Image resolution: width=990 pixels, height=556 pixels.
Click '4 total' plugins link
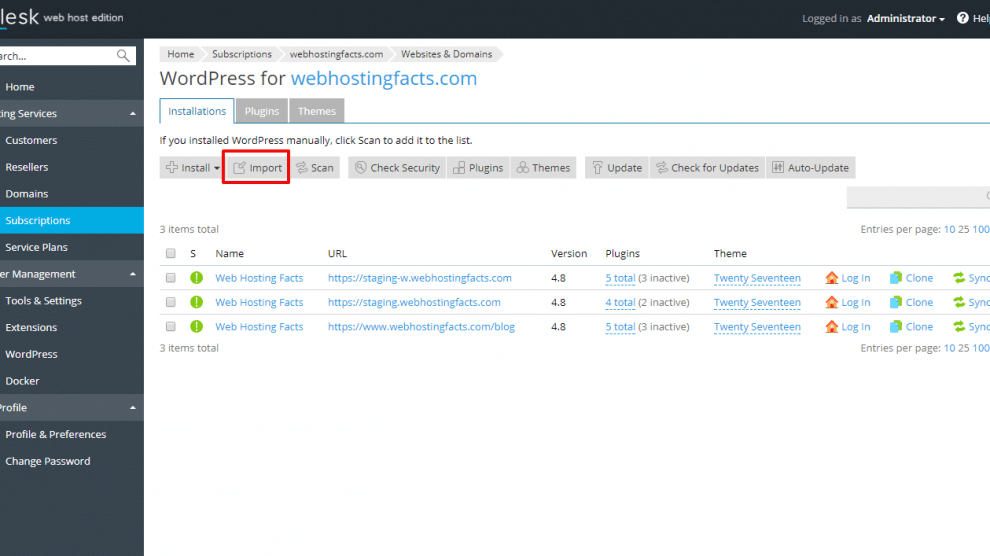(620, 302)
